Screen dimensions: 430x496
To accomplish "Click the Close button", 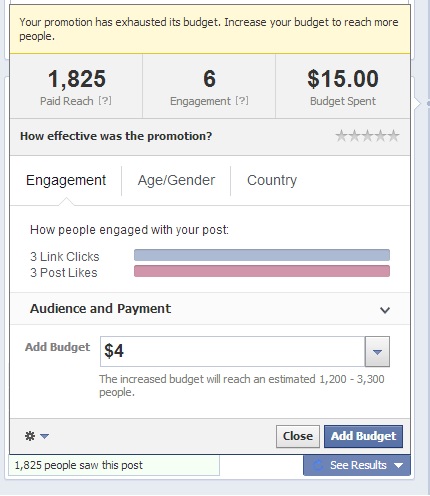I will (x=298, y=436).
